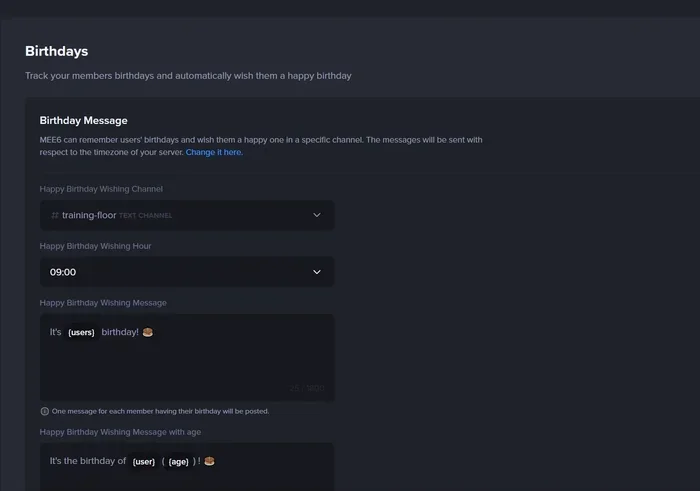
Task: Click the character counter in the message box
Action: click(307, 388)
